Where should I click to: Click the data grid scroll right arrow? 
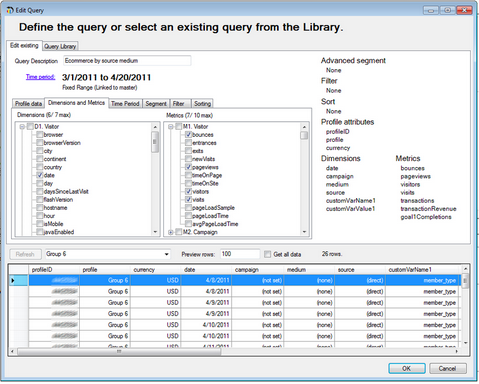point(456,351)
